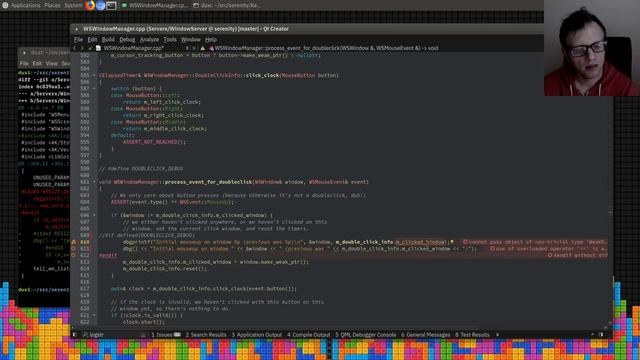
Task: Open the Build menu
Action: tap(108, 40)
